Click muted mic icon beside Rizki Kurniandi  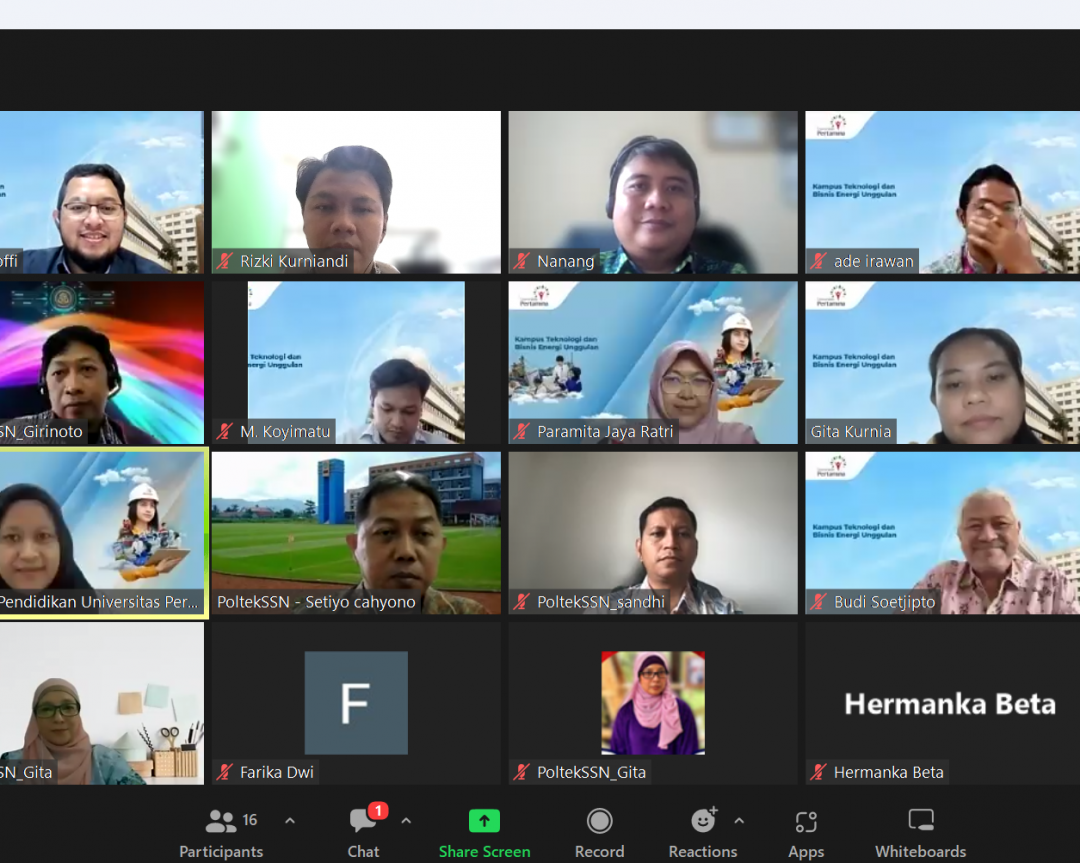pos(225,262)
